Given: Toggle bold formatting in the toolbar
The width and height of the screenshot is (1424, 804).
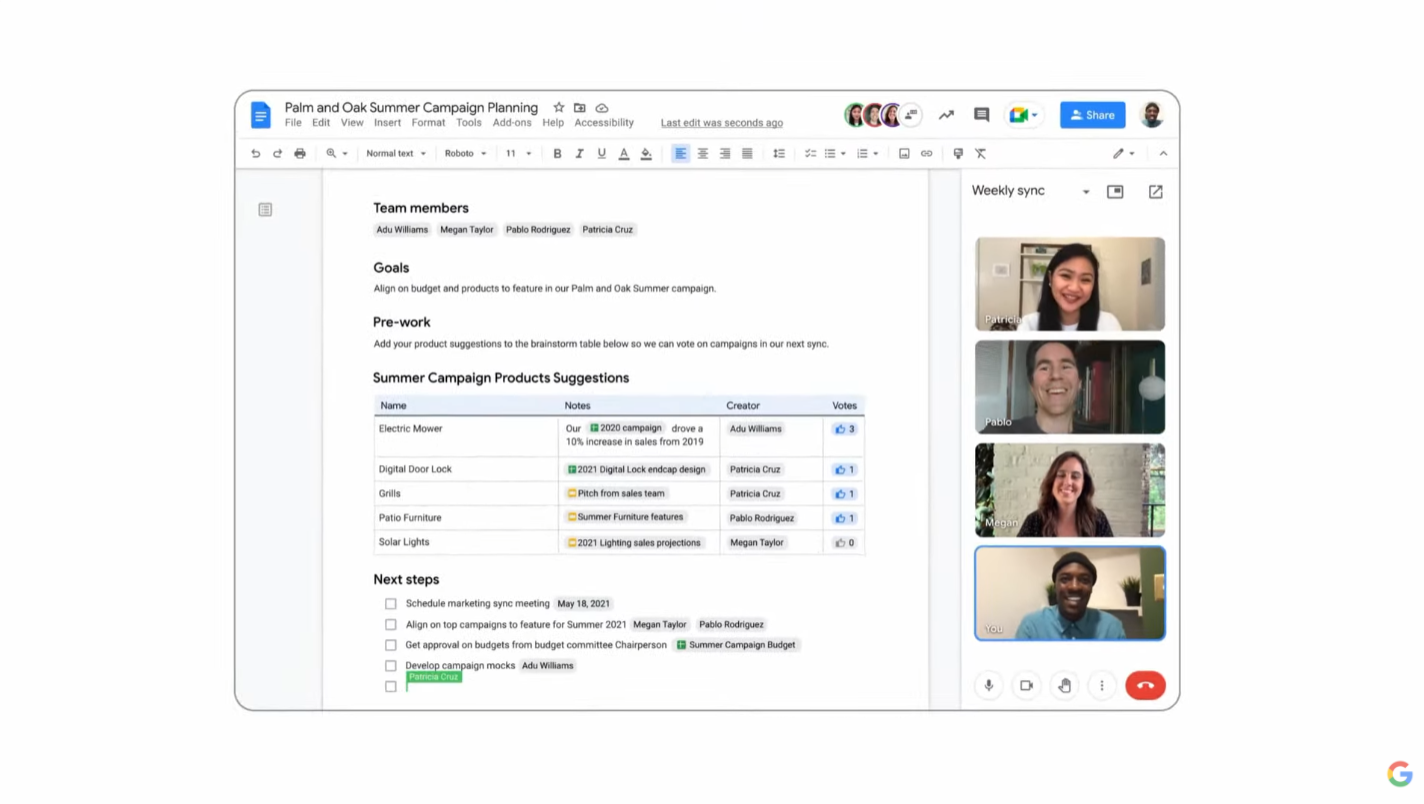Looking at the screenshot, I should point(557,154).
